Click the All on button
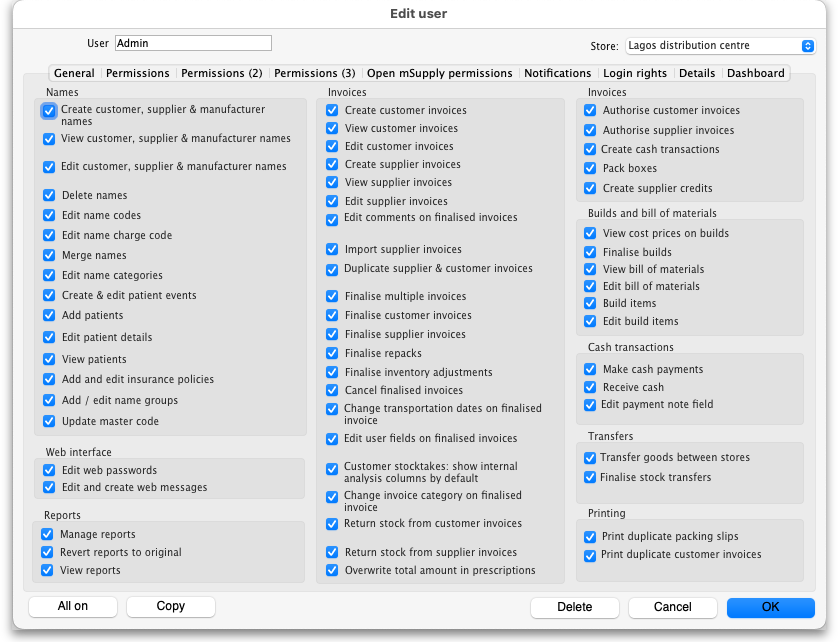 [x=73, y=606]
